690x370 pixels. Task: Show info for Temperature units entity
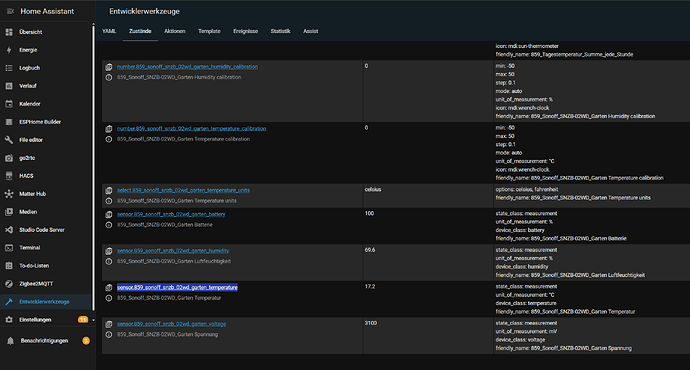pyautogui.click(x=109, y=201)
